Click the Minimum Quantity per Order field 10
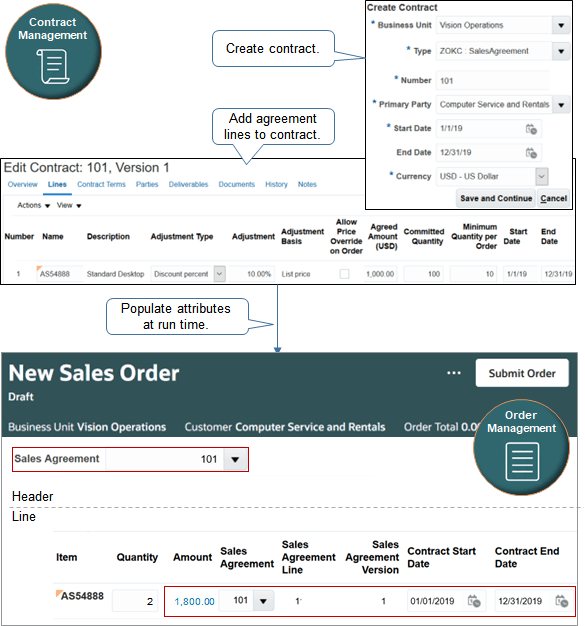The height and width of the screenshot is (626, 585). click(474, 274)
